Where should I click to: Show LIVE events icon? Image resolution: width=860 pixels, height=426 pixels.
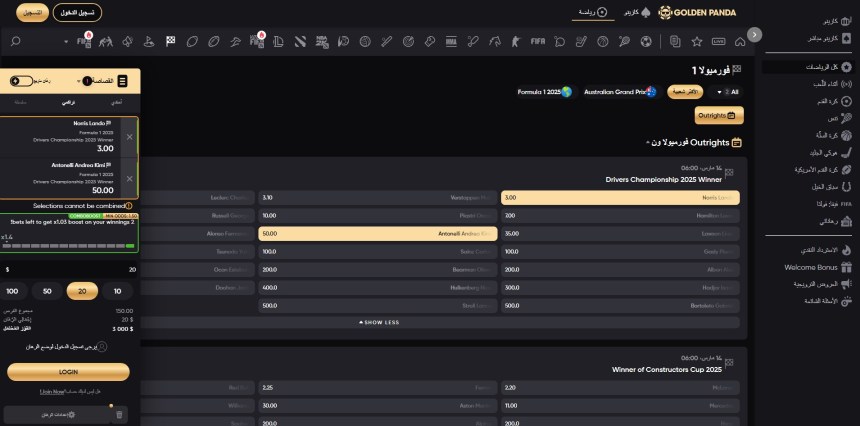718,41
